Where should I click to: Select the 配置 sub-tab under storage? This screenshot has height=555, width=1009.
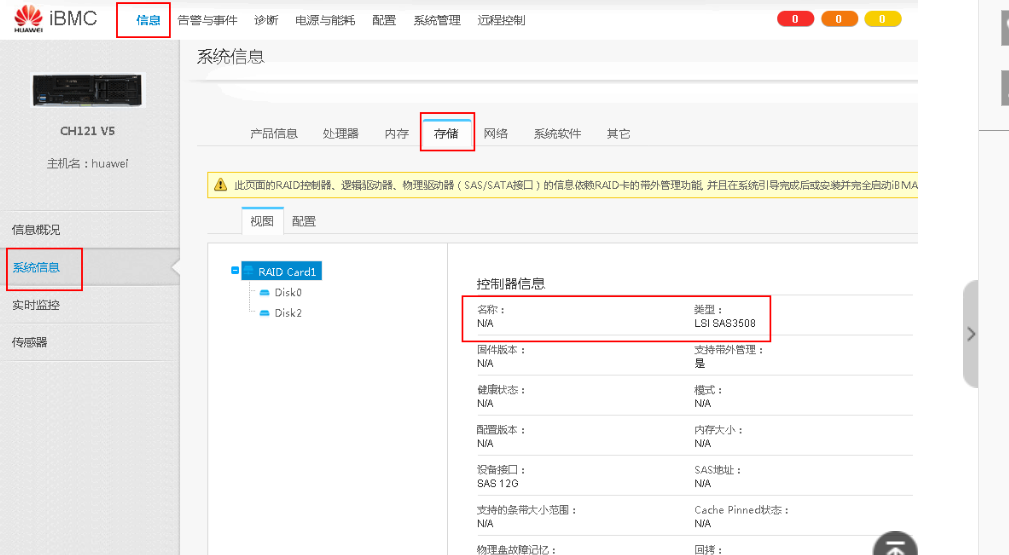[x=304, y=221]
